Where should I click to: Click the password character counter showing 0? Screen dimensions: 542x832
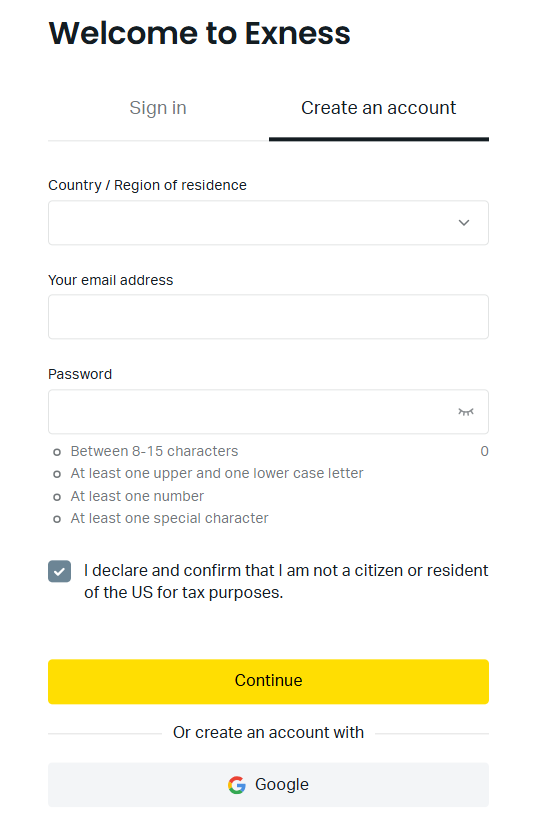click(484, 452)
